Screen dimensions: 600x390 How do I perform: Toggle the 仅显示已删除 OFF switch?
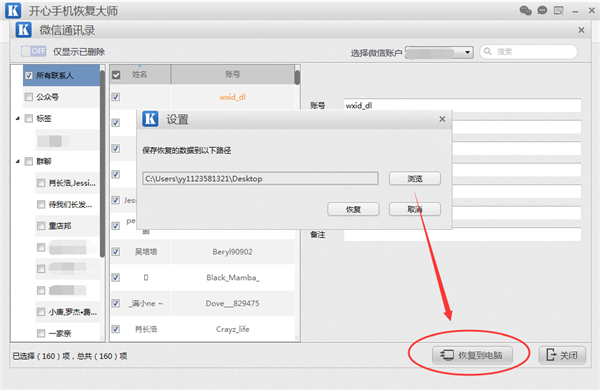tap(34, 51)
